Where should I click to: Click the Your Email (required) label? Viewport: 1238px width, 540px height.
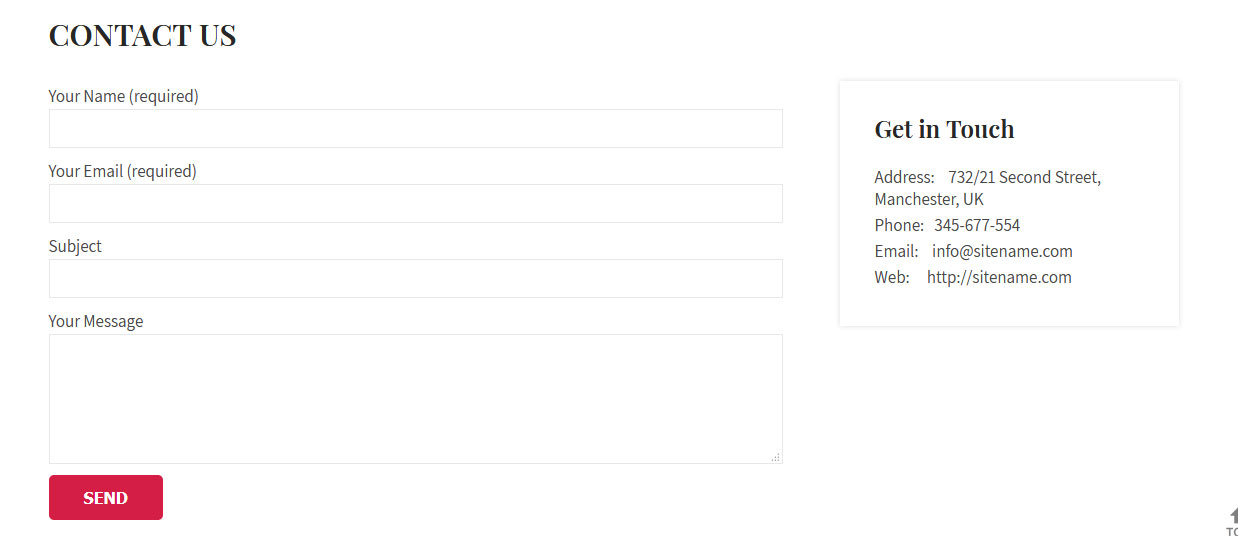tap(123, 171)
